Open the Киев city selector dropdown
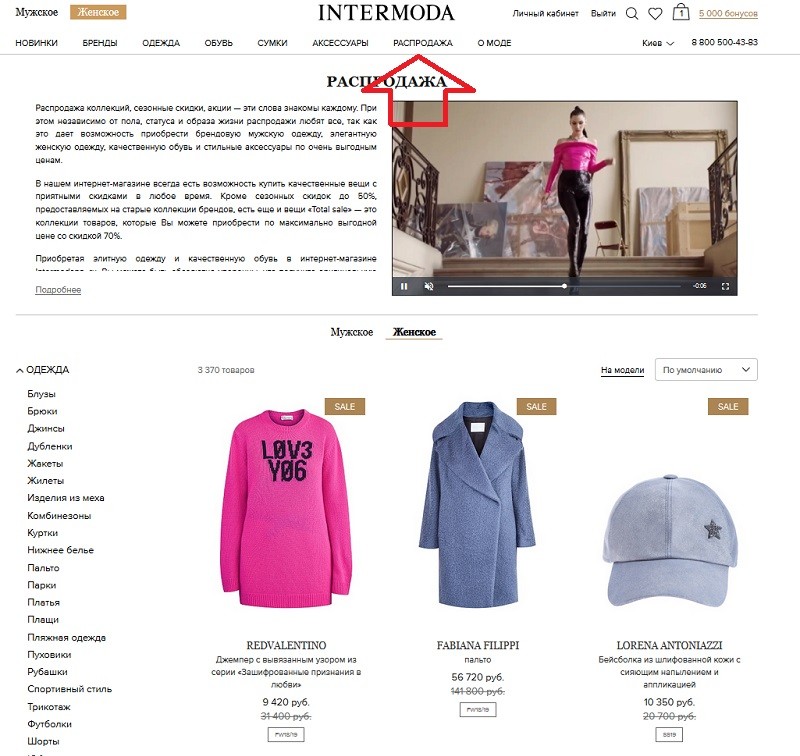This screenshot has height=756, width=800. point(658,43)
